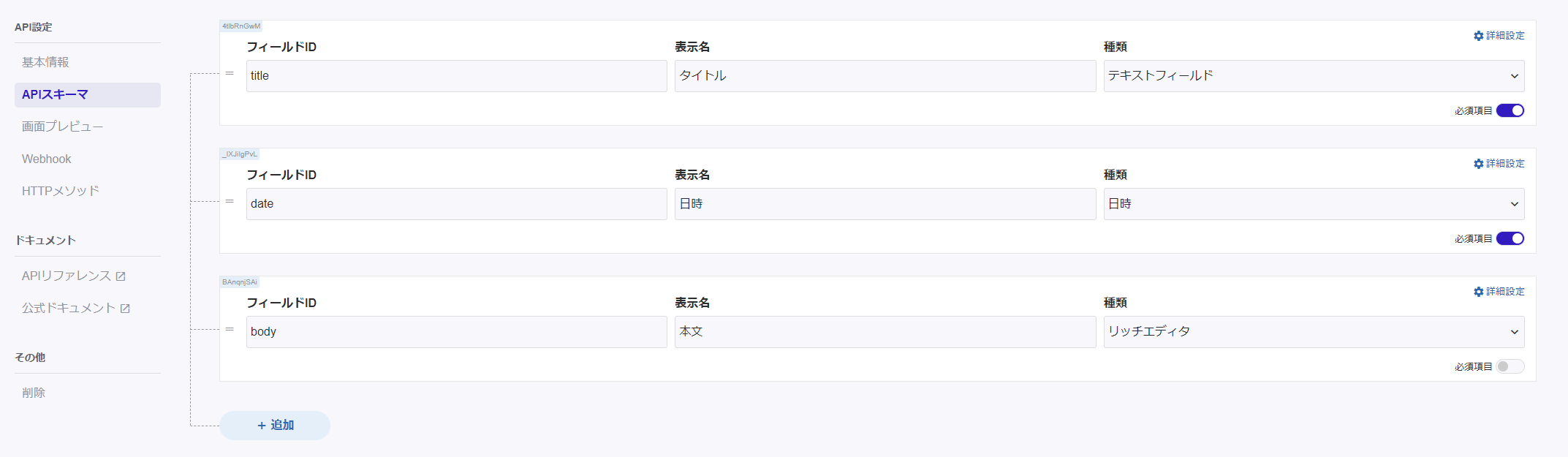Select Webhook from the sidebar
Screen dimensions: 1568x457
pyautogui.click(x=46, y=159)
